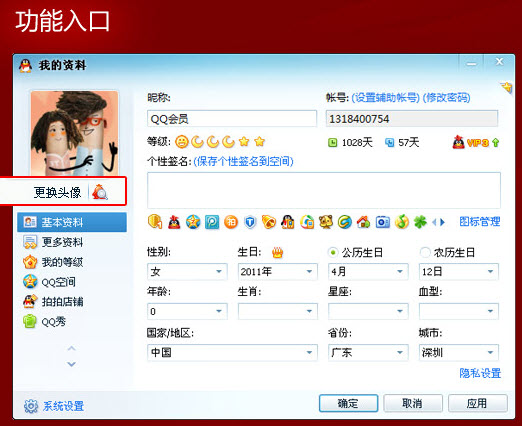Click the 确定 confirm button
Screen dimensions: 522x426
tap(348, 403)
